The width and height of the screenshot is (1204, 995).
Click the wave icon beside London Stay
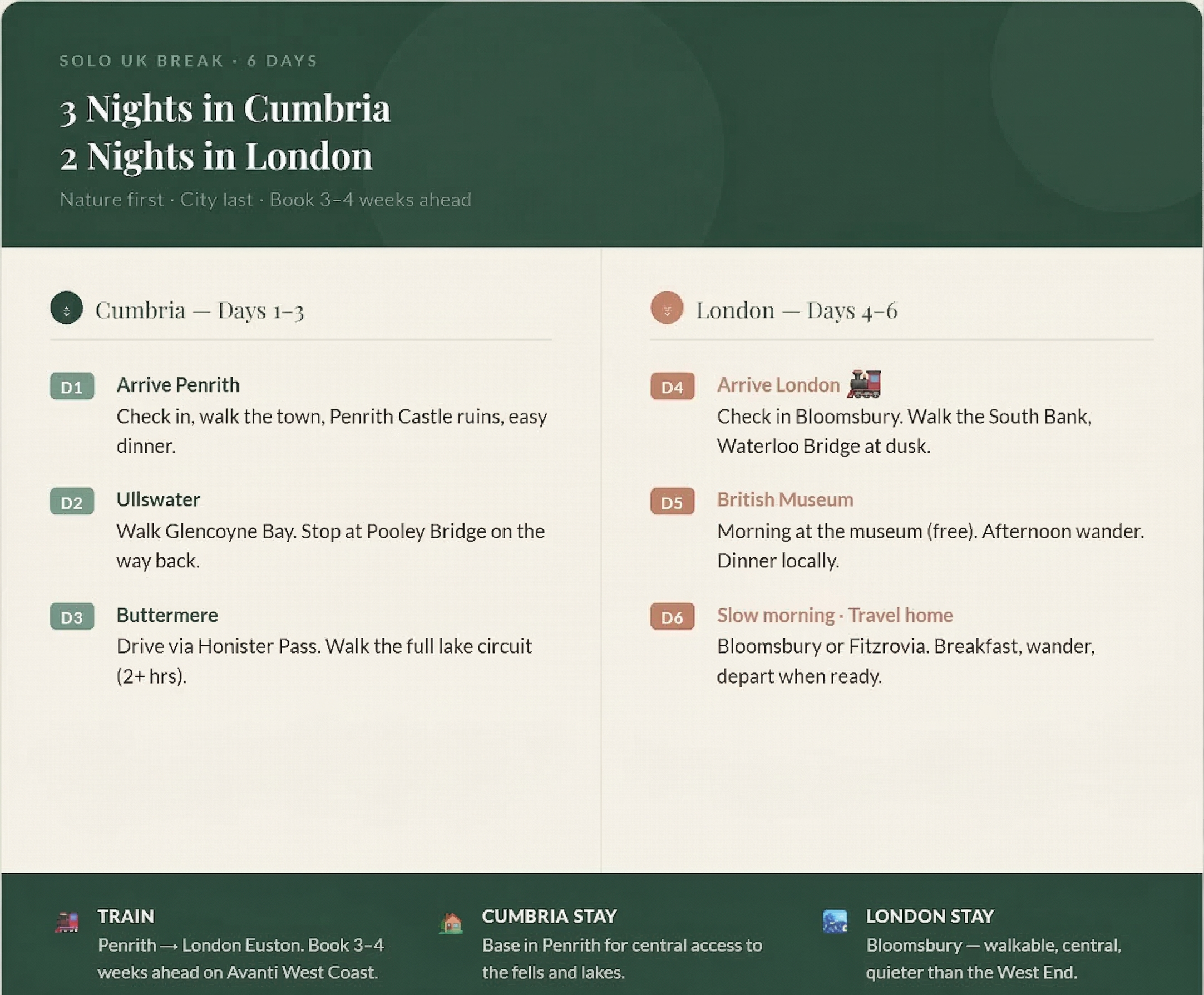pos(835,922)
